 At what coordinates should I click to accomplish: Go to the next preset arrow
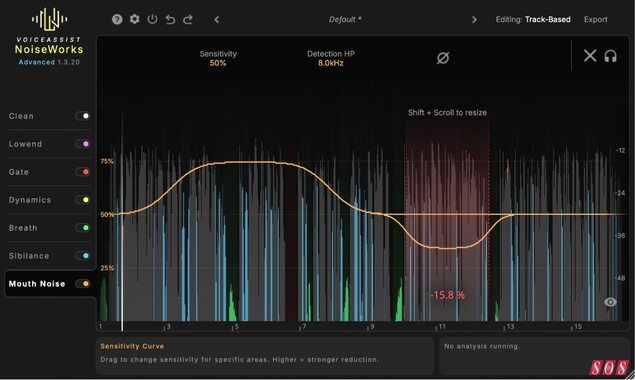[474, 19]
